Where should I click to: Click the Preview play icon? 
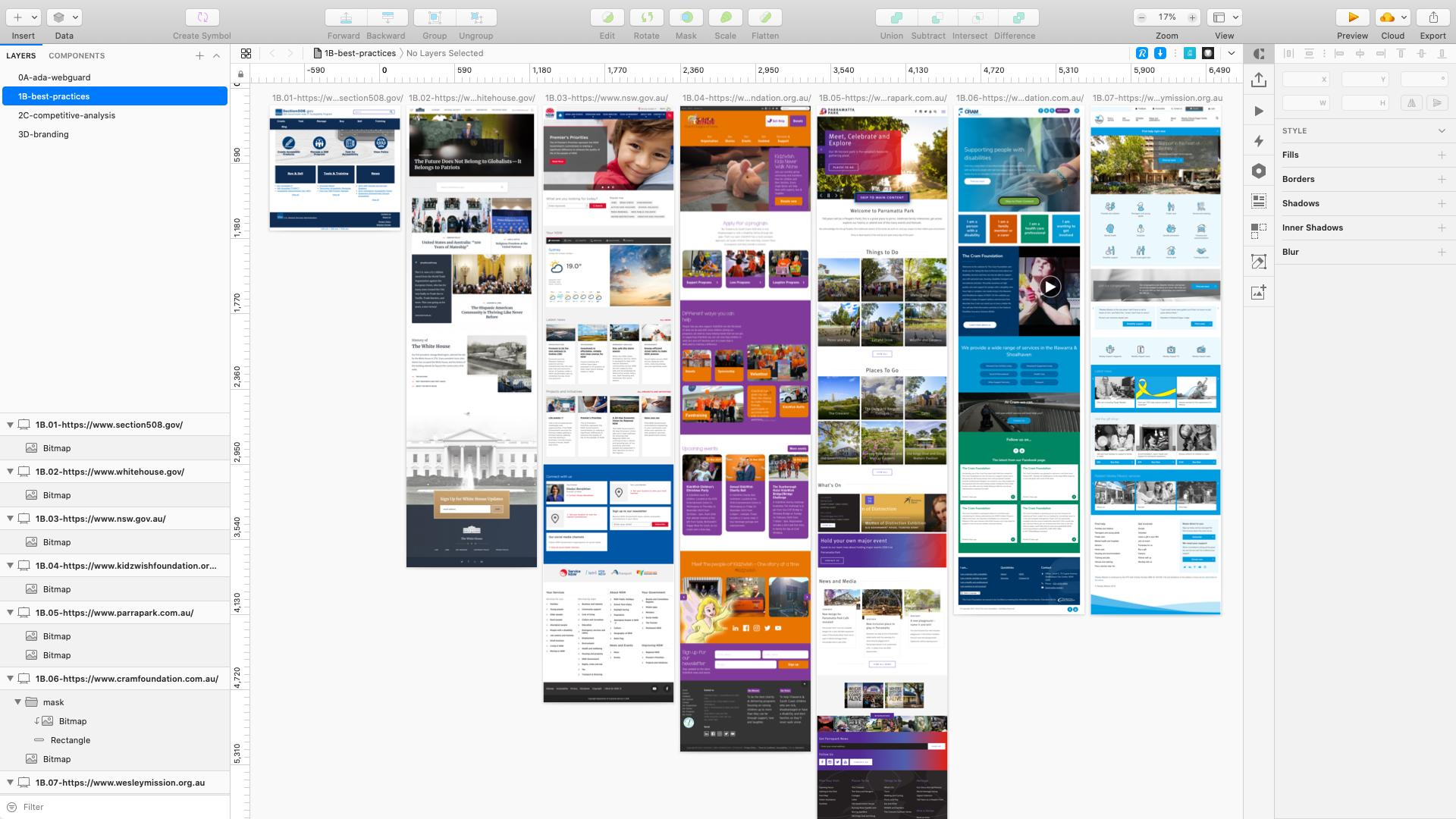coord(1352,17)
